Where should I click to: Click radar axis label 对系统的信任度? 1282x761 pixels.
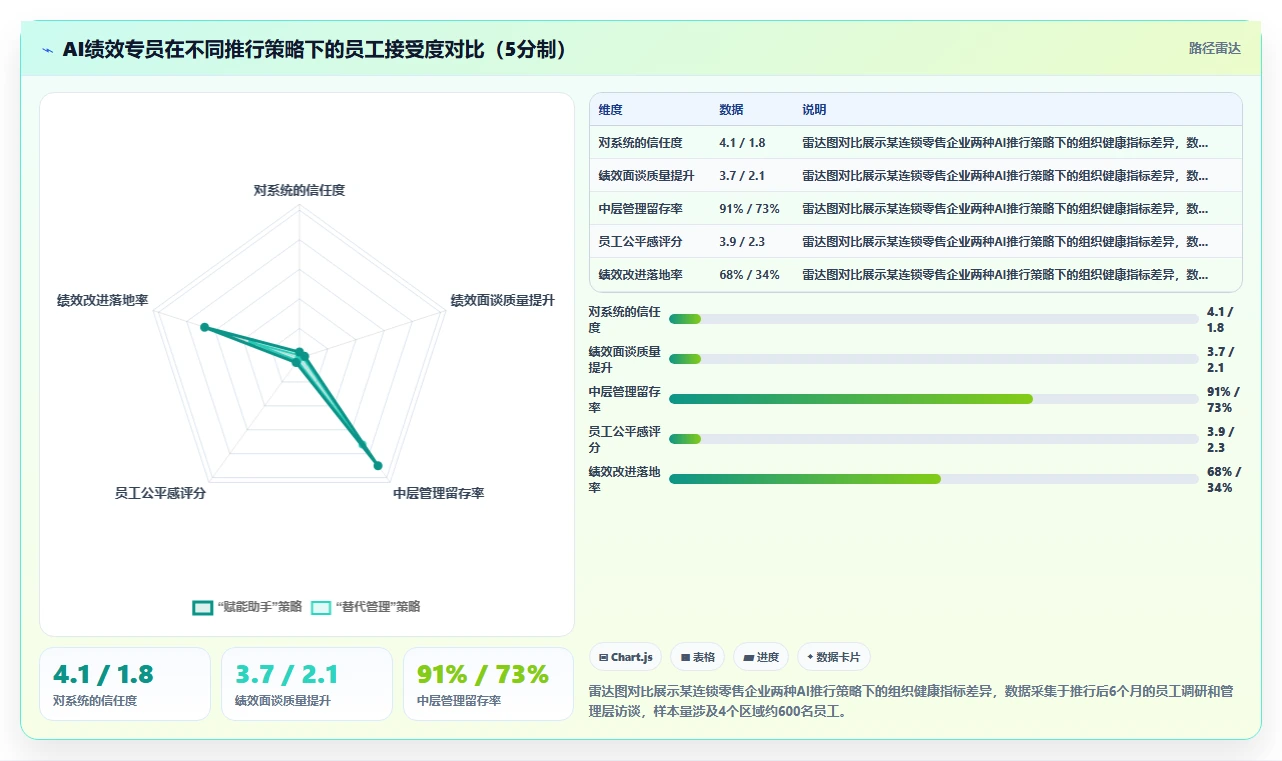[x=299, y=190]
